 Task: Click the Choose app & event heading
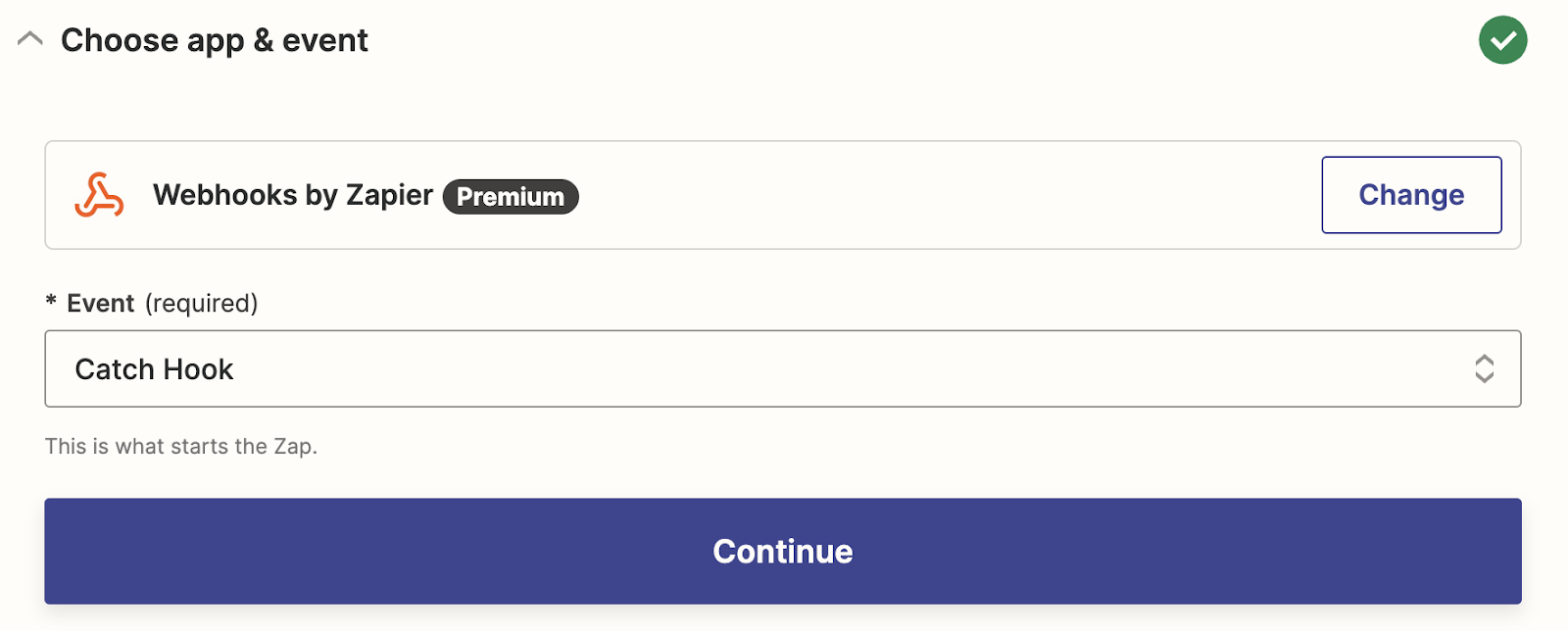(x=215, y=40)
